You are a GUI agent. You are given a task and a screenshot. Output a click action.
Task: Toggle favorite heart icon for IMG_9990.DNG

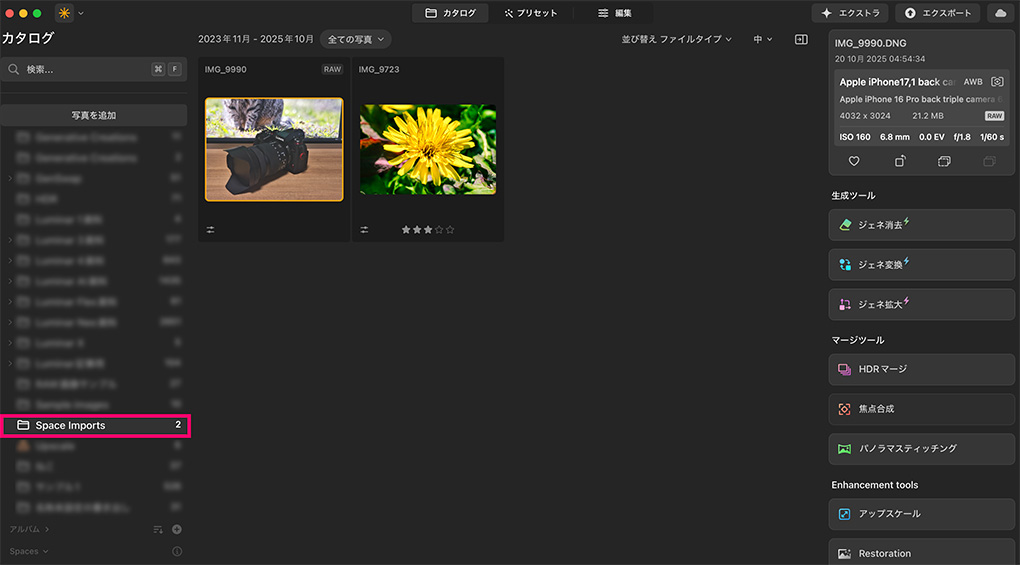pos(854,161)
